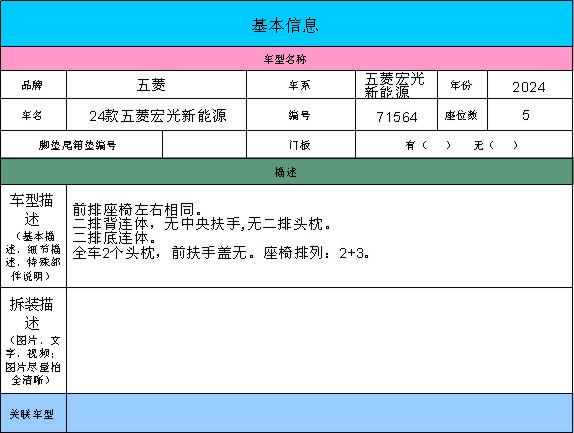Select the empty 关联车型 blue cell
Image resolution: width=574 pixels, height=433 pixels.
(320, 413)
